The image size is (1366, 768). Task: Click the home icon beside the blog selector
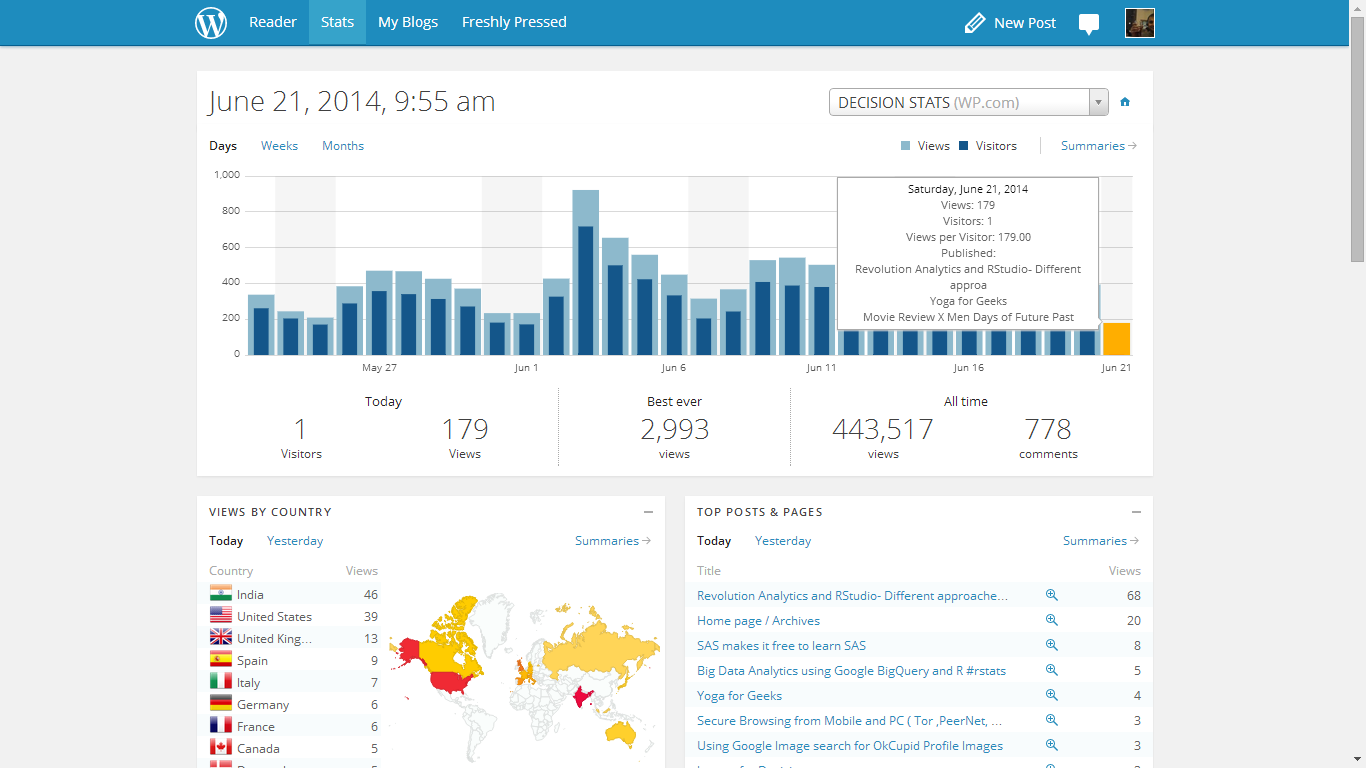tap(1125, 102)
